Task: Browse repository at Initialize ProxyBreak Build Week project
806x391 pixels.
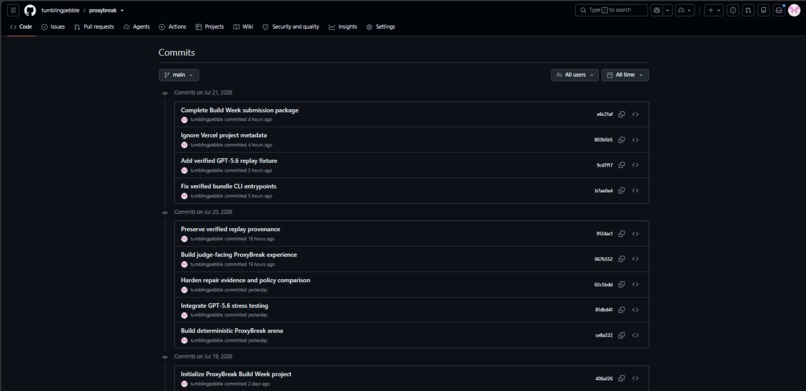Action: (636, 378)
